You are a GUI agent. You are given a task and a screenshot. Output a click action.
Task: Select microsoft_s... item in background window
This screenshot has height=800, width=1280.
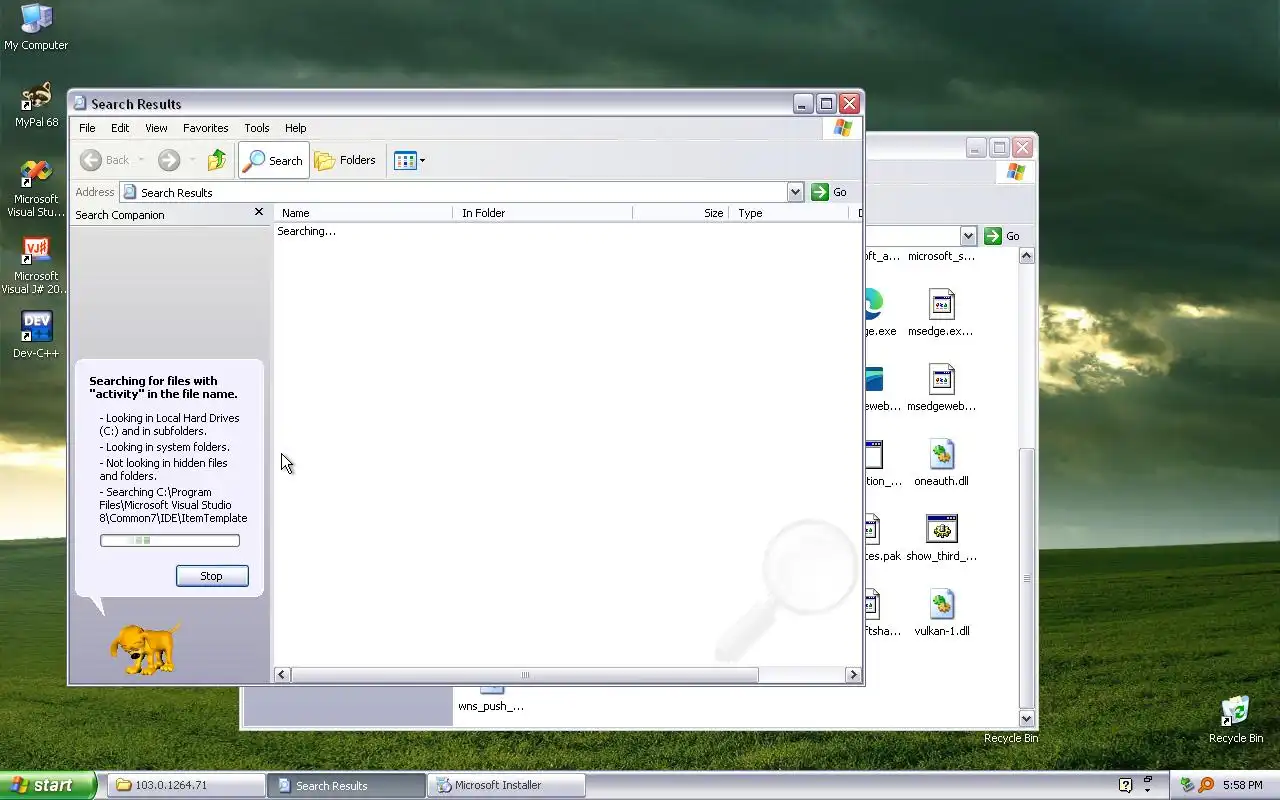click(x=941, y=256)
